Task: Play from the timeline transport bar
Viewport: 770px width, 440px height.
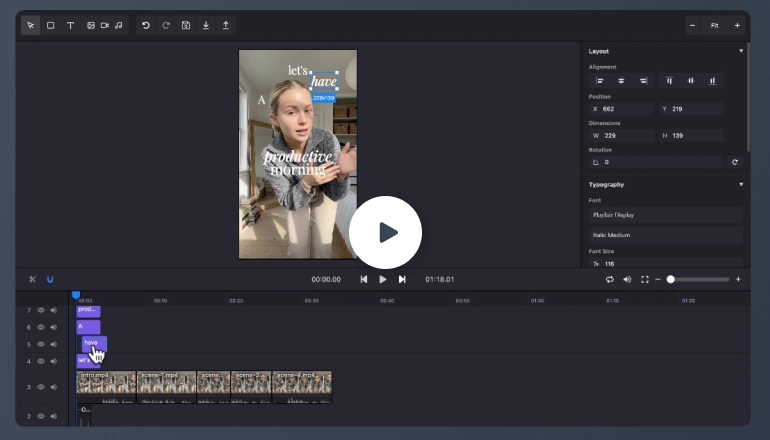Action: point(383,279)
